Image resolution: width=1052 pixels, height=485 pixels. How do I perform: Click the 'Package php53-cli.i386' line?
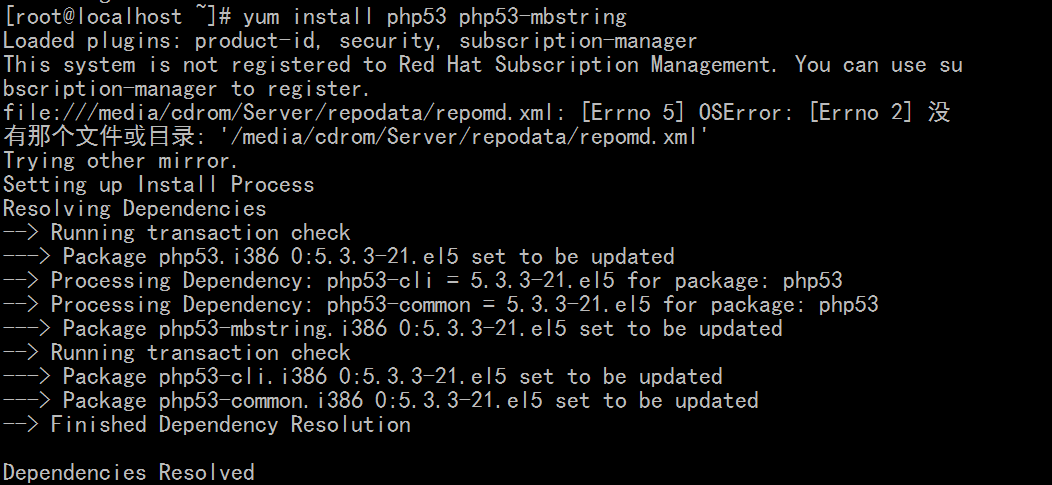coord(363,376)
